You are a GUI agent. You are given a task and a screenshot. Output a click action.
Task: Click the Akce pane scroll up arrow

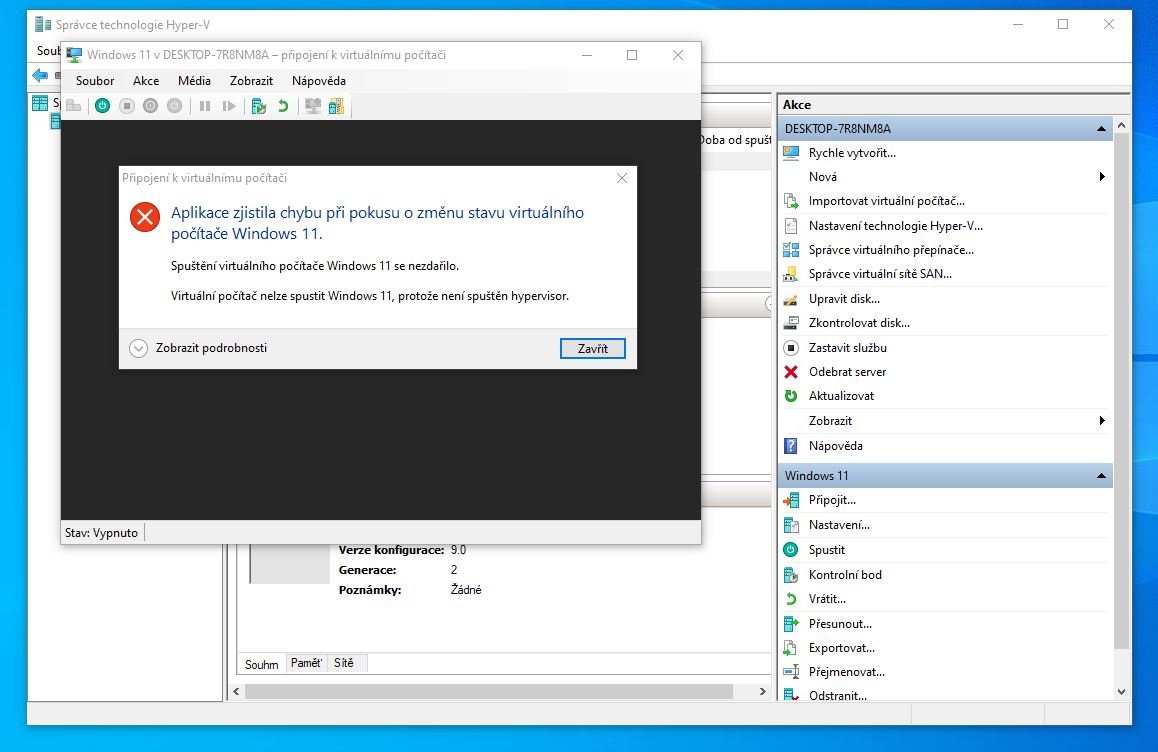pyautogui.click(x=1121, y=126)
